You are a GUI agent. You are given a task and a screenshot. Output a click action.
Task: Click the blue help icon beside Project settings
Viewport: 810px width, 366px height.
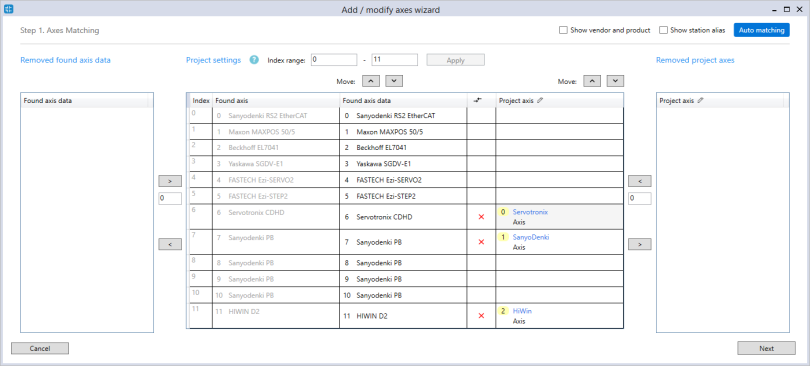click(254, 60)
